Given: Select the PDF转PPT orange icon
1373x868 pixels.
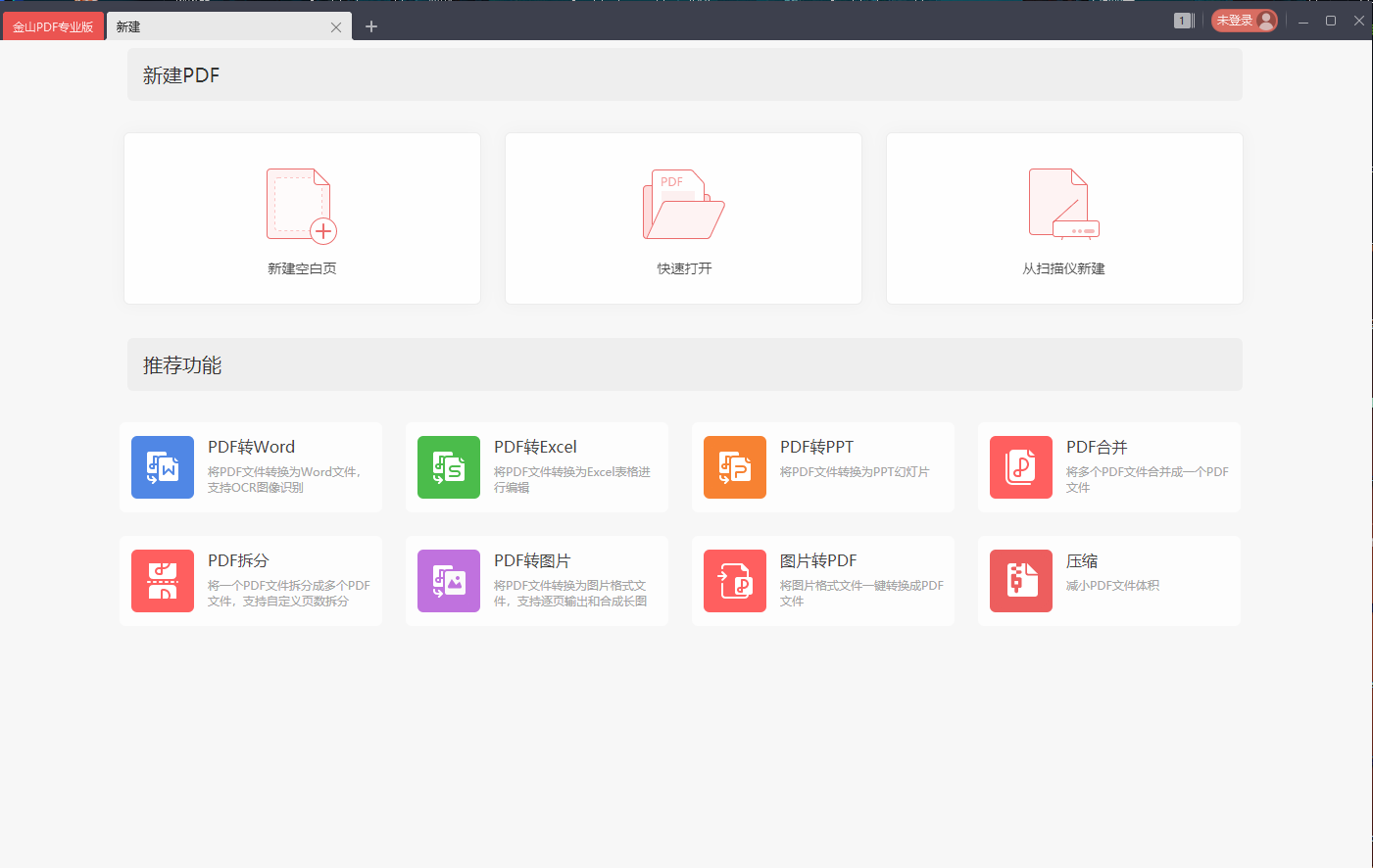Looking at the screenshot, I should [735, 467].
